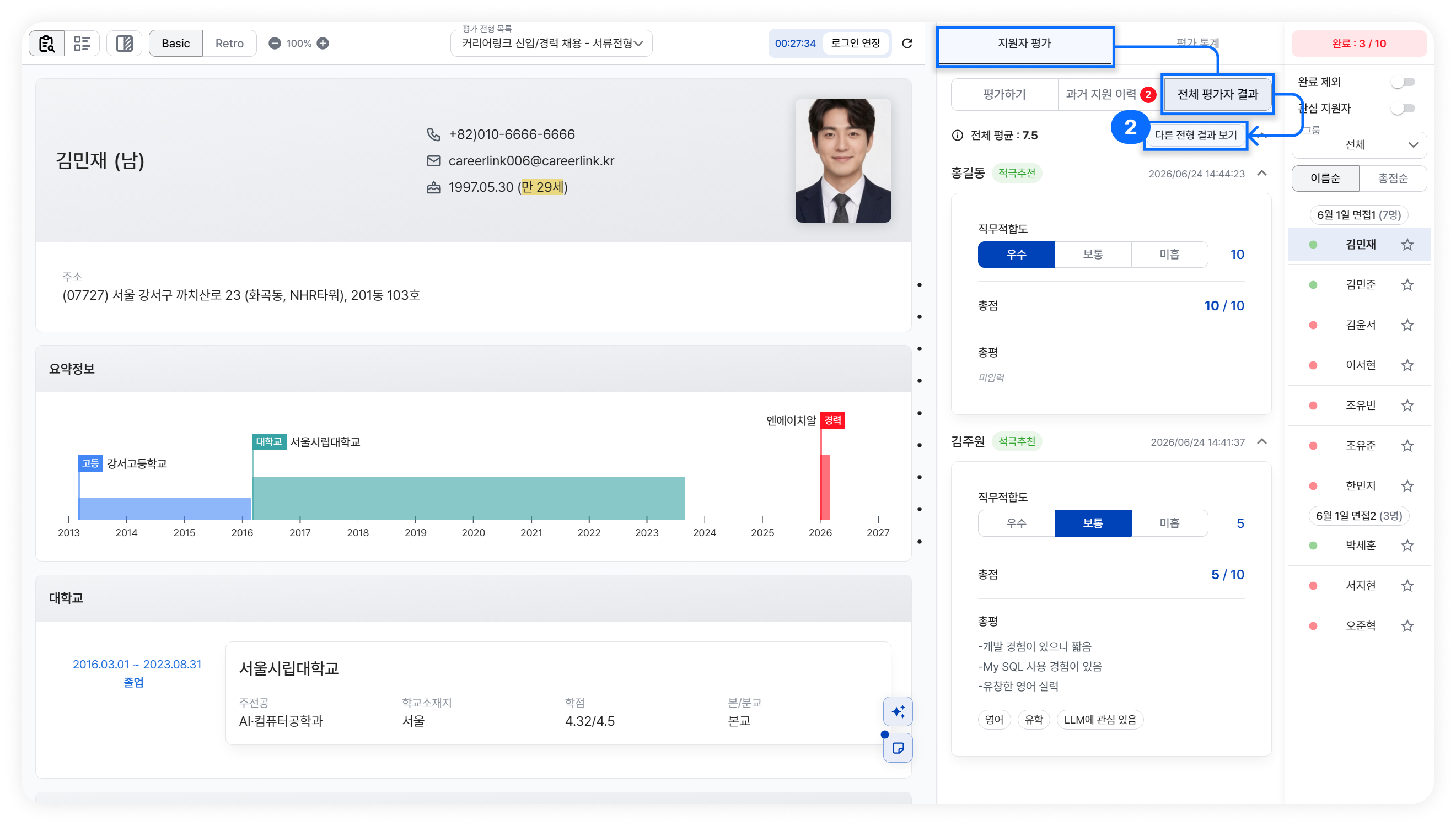Star applicant 조유준 as favorite
The image size is (1456, 826).
coord(1407,446)
